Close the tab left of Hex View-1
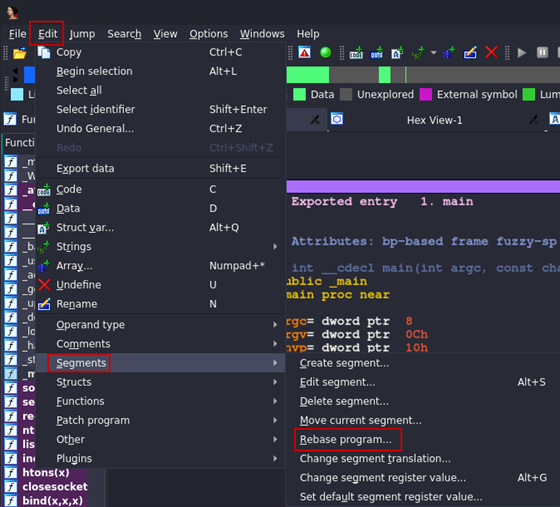The height and width of the screenshot is (507, 560). [x=315, y=120]
